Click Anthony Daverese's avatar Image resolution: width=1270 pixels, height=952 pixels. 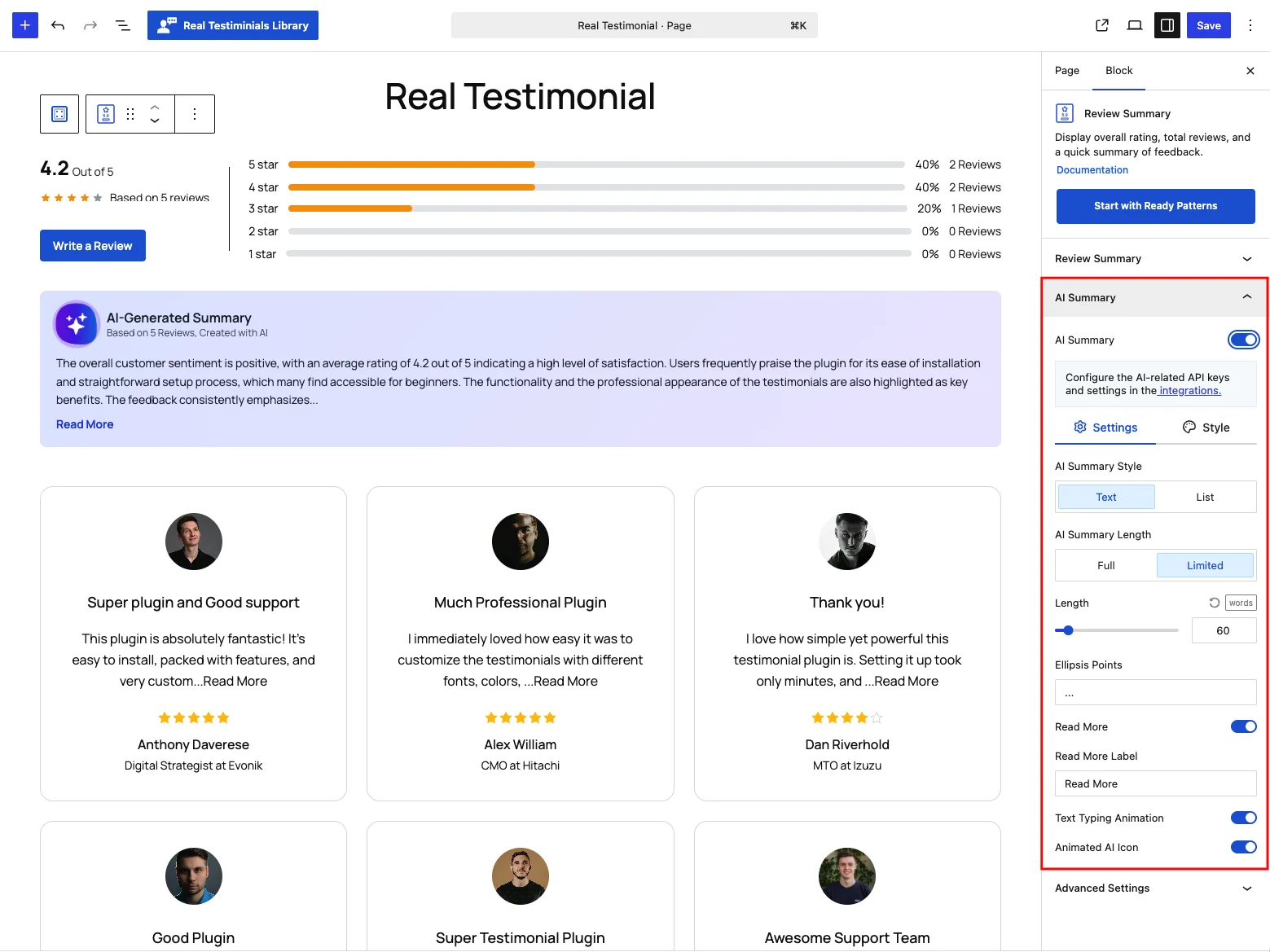point(194,542)
